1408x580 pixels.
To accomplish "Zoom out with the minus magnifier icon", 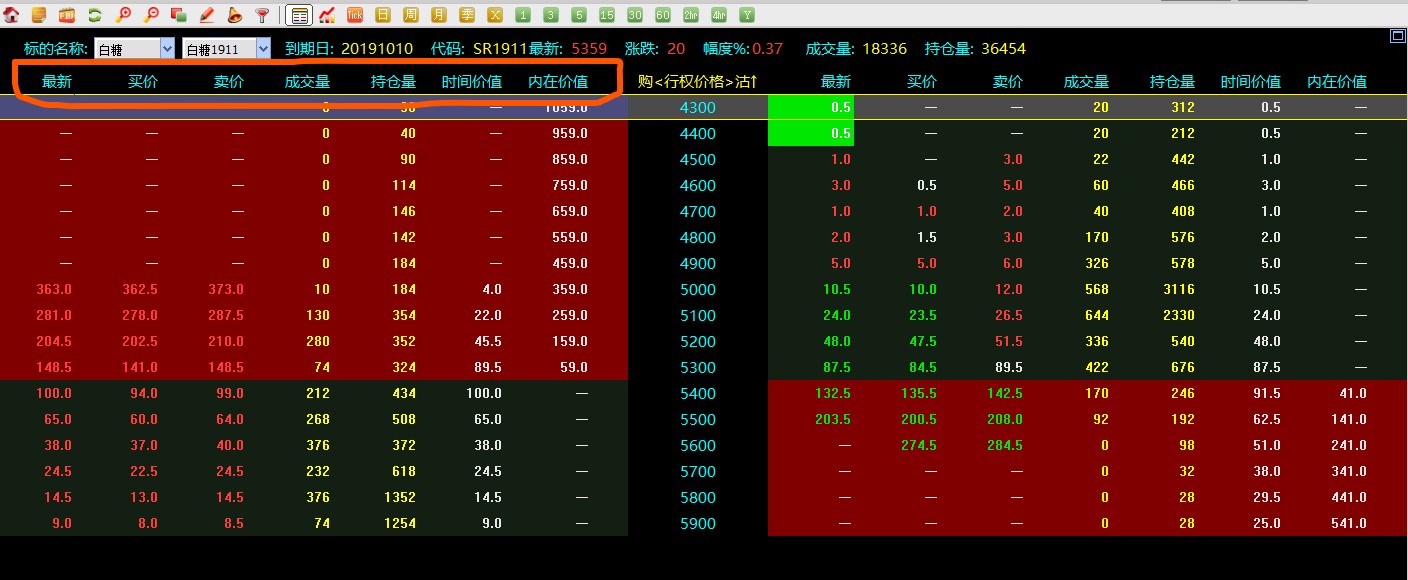I will 151,15.
